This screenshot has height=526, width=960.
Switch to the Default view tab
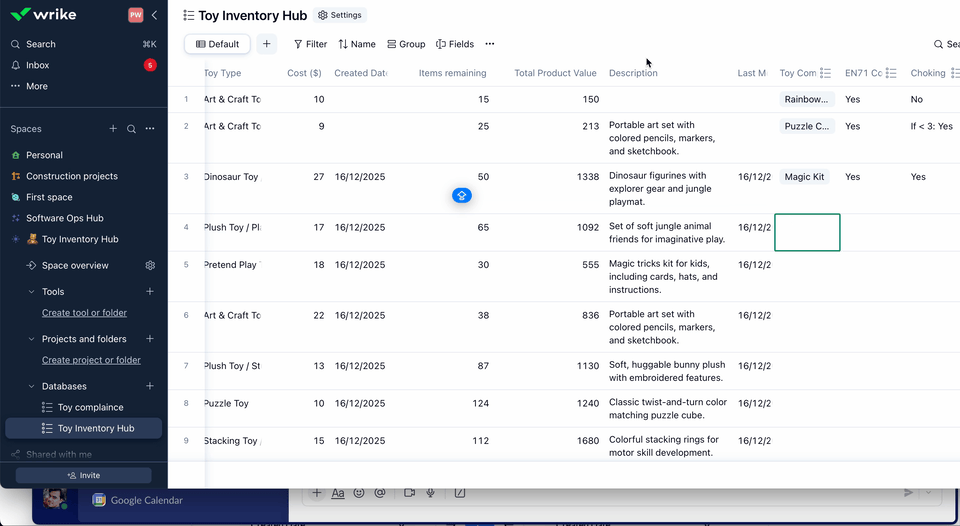click(217, 44)
